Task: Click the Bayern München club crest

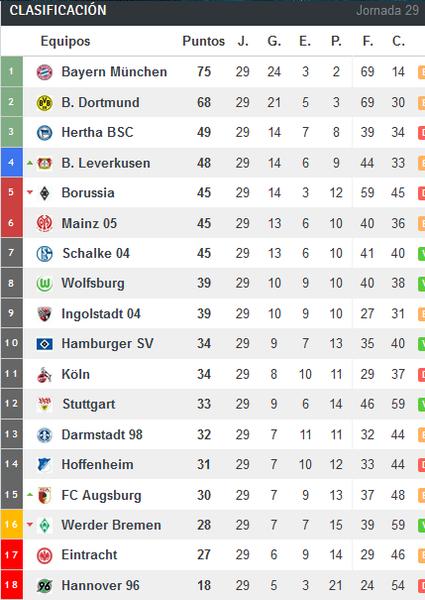Action: click(44, 72)
